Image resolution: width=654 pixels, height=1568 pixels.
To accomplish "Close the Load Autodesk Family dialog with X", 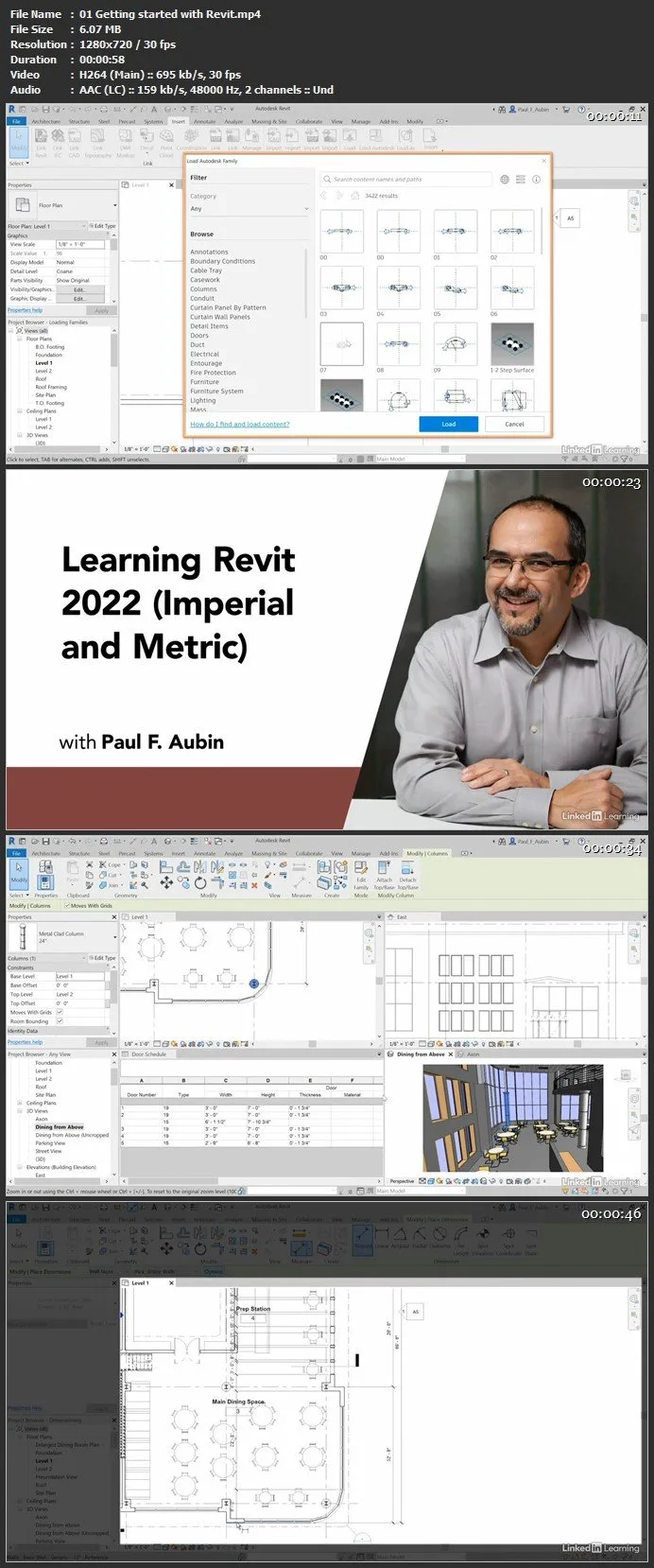I will 543,161.
